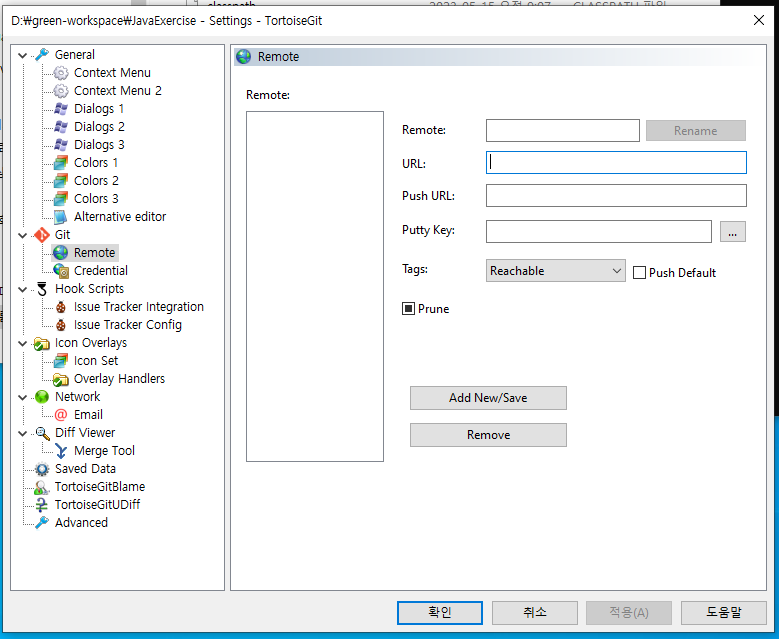
Task: Open the Alternative editor settings page
Action: pyautogui.click(x=120, y=217)
